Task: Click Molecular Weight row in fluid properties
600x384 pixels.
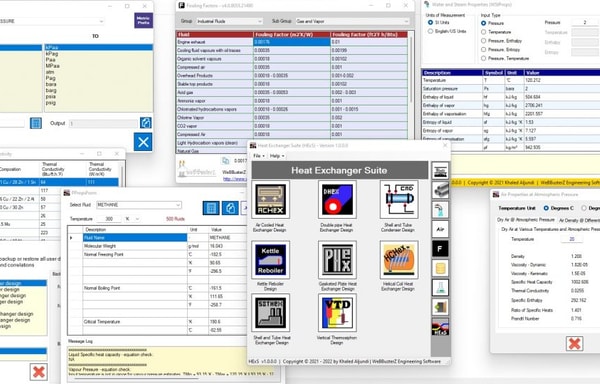Action: (158, 246)
